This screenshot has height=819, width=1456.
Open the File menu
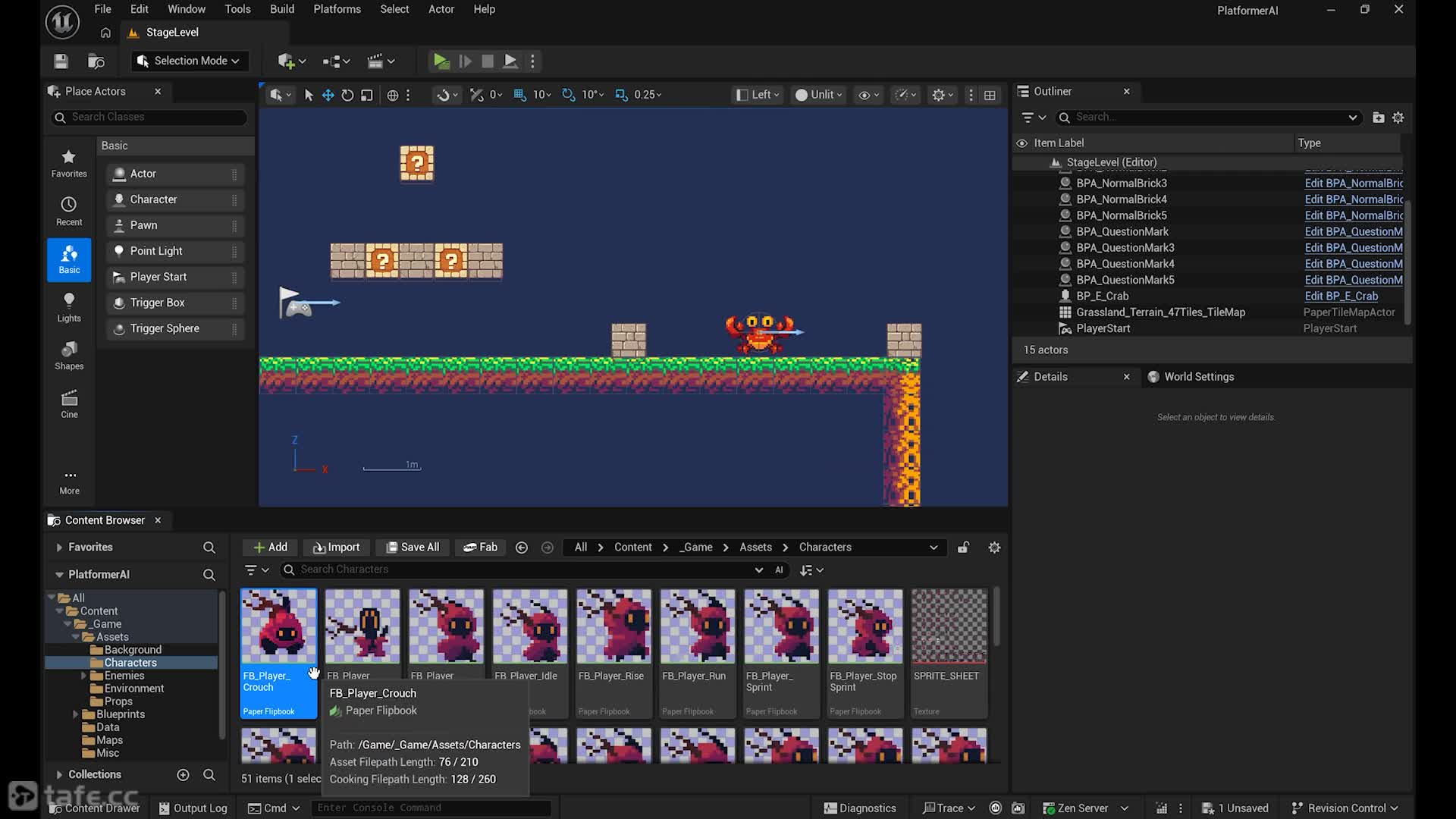click(102, 9)
